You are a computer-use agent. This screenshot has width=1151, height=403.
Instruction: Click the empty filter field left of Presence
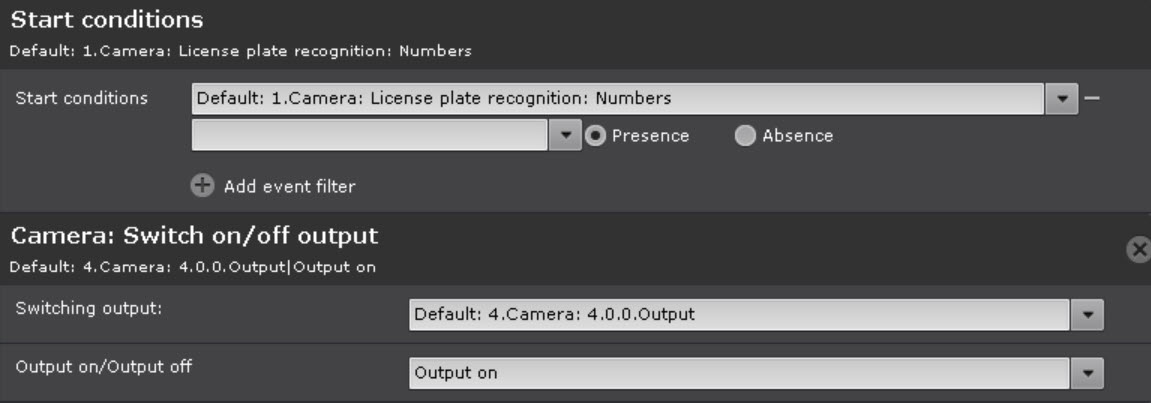pyautogui.click(x=369, y=136)
